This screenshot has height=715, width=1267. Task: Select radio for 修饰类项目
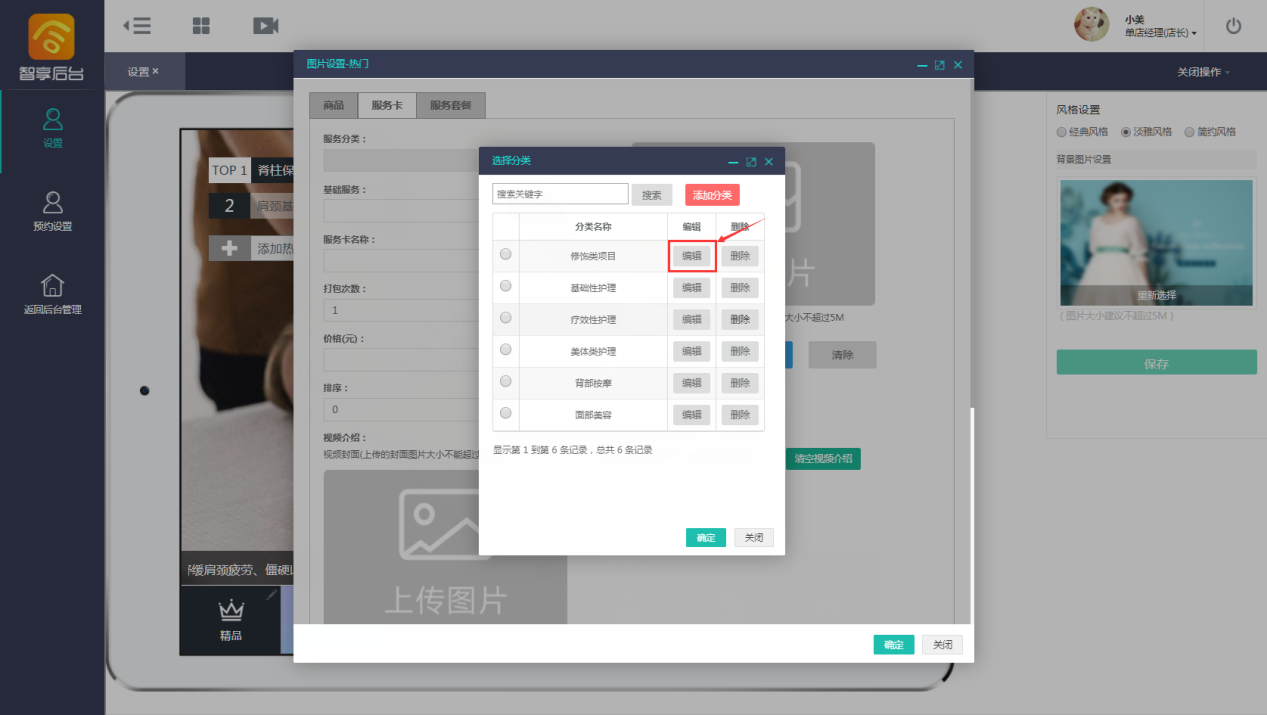coord(505,255)
